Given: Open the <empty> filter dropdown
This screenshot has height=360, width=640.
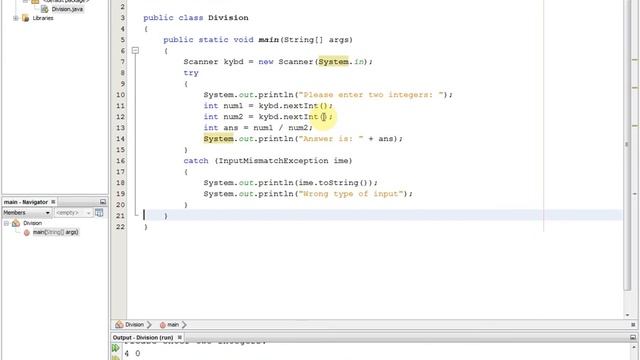Looking at the screenshot, I should 73,213.
